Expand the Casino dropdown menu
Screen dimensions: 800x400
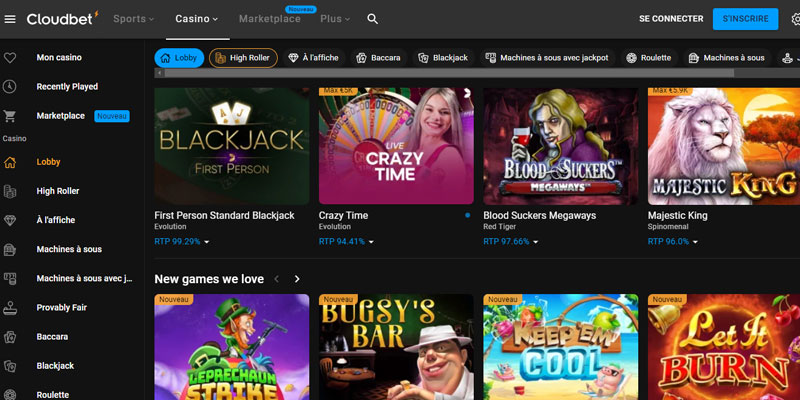196,19
